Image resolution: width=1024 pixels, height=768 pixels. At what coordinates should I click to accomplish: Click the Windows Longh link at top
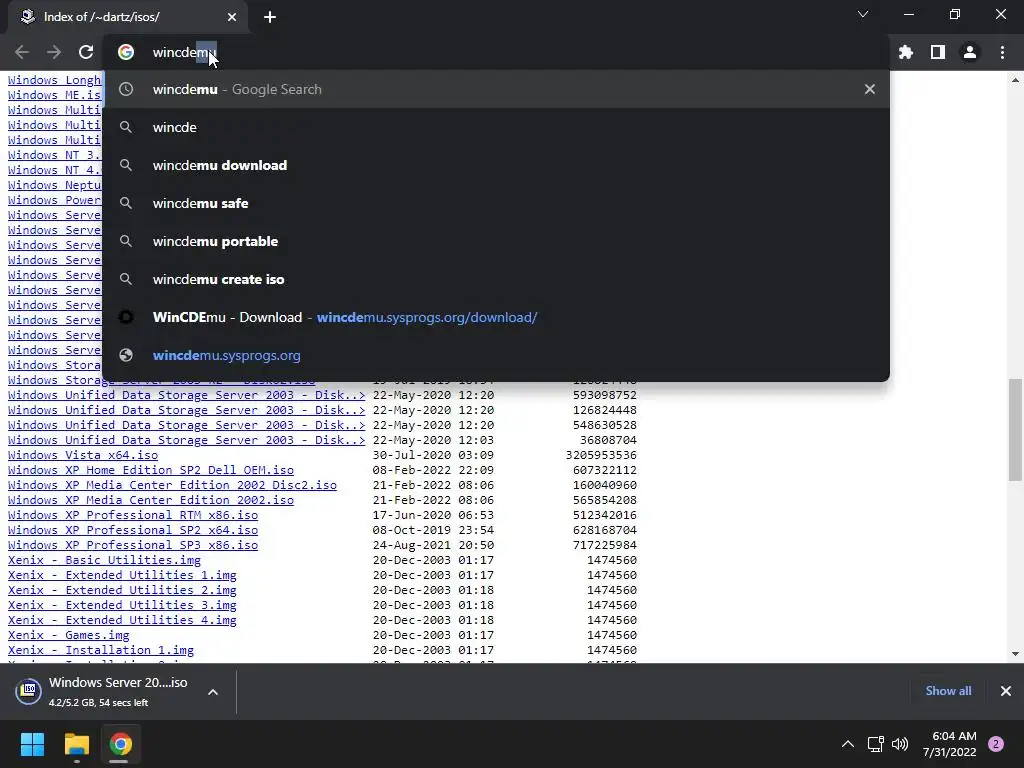pos(55,80)
